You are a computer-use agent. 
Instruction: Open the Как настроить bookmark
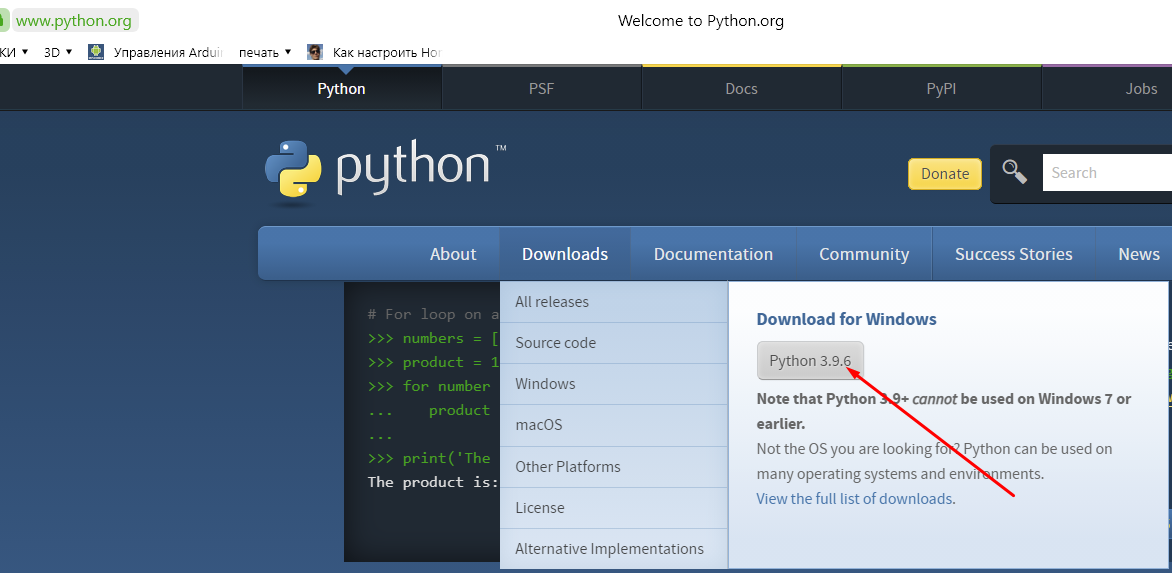pyautogui.click(x=387, y=52)
